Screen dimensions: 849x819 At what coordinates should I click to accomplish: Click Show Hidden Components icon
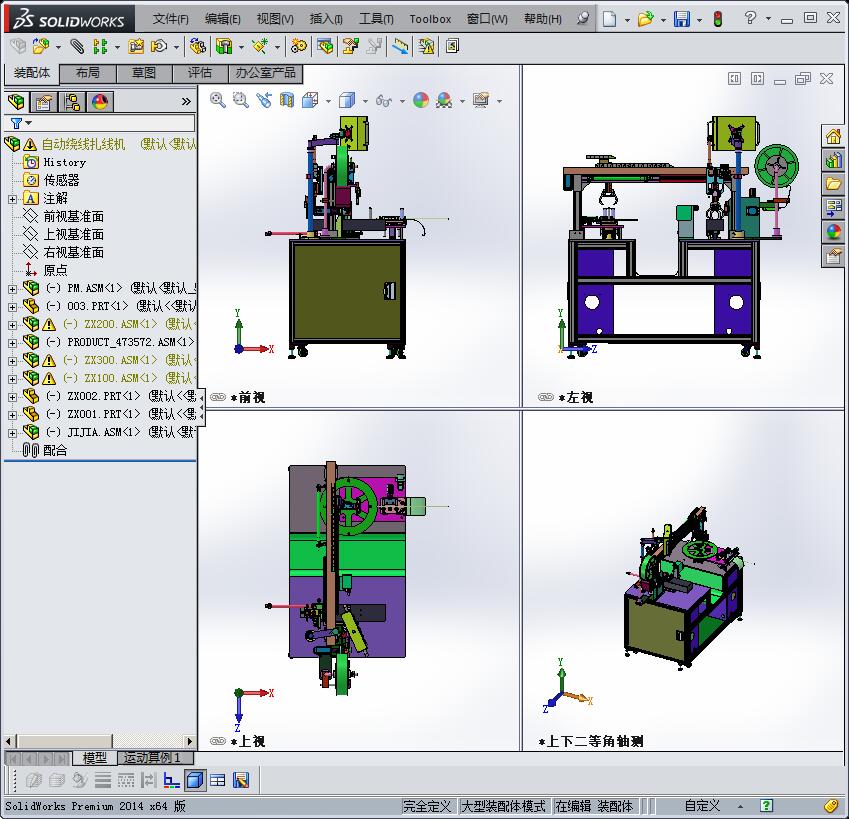pos(198,47)
